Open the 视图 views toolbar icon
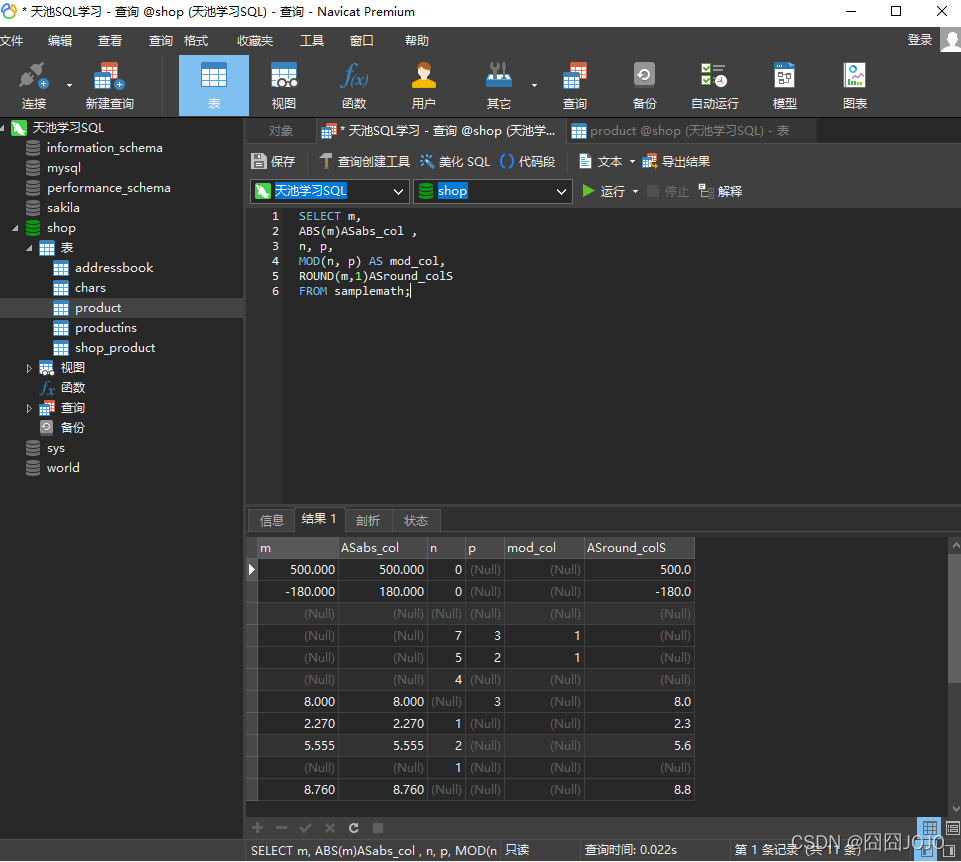 coord(284,85)
